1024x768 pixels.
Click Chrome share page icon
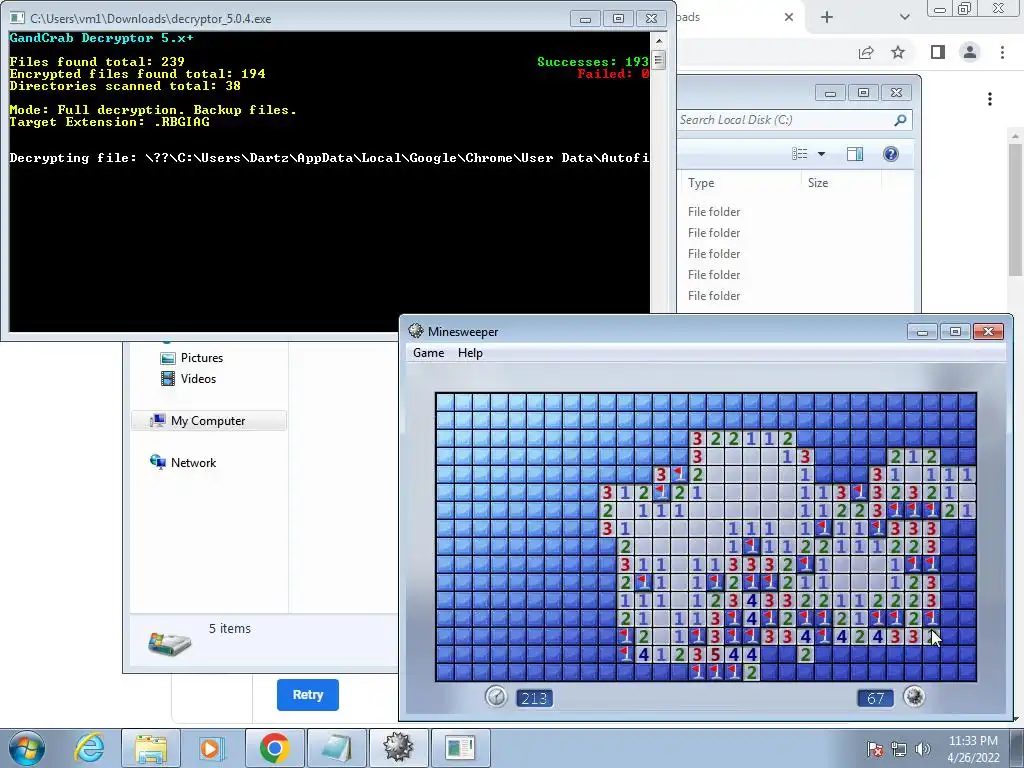pos(866,52)
